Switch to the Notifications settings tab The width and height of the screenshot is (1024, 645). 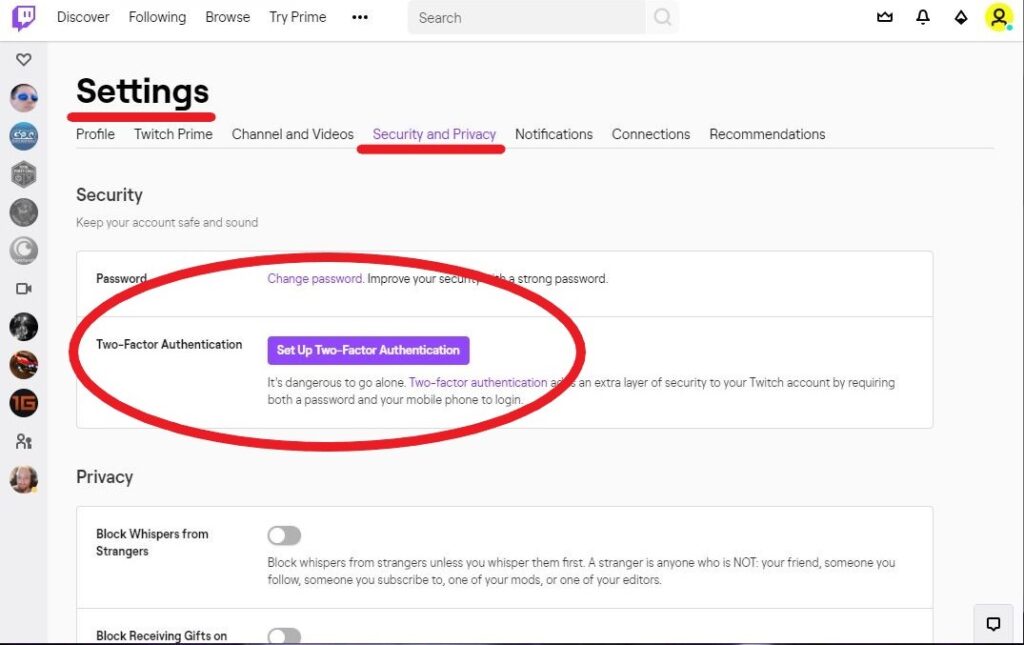(553, 134)
